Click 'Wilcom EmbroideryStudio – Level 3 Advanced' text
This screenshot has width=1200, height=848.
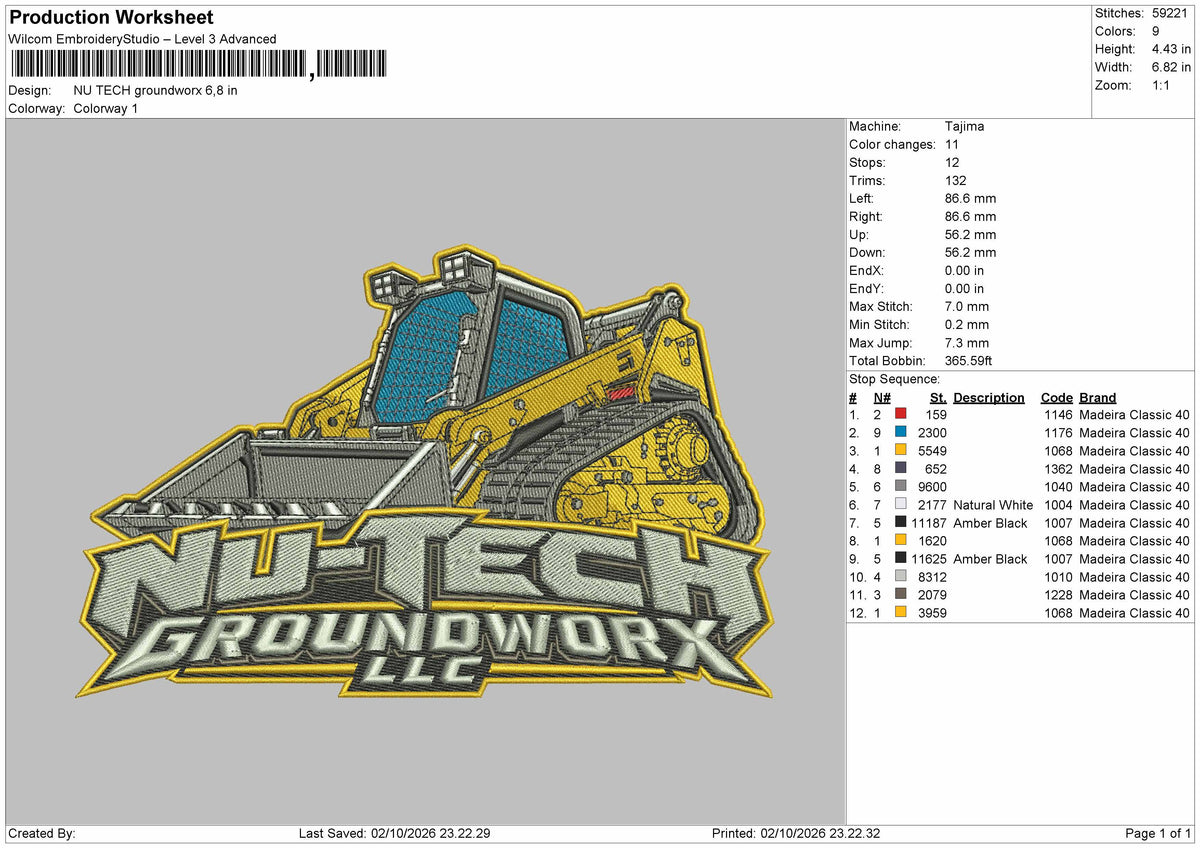pos(142,39)
